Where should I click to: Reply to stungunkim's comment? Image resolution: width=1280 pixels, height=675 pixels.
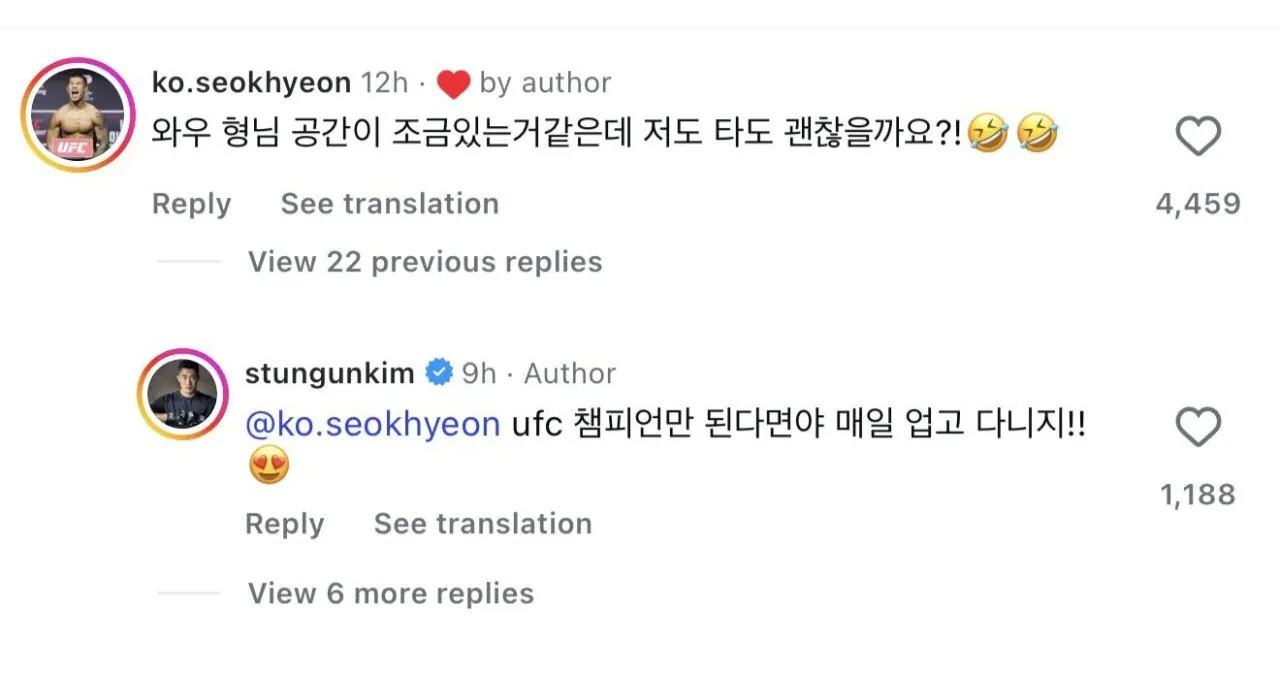coord(284,524)
